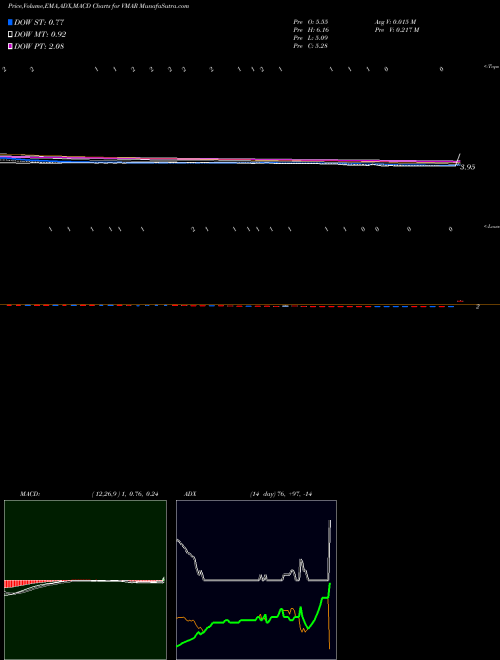The height and width of the screenshot is (660, 500).
Task: Click the ADX panel title
Action: [x=190, y=494]
